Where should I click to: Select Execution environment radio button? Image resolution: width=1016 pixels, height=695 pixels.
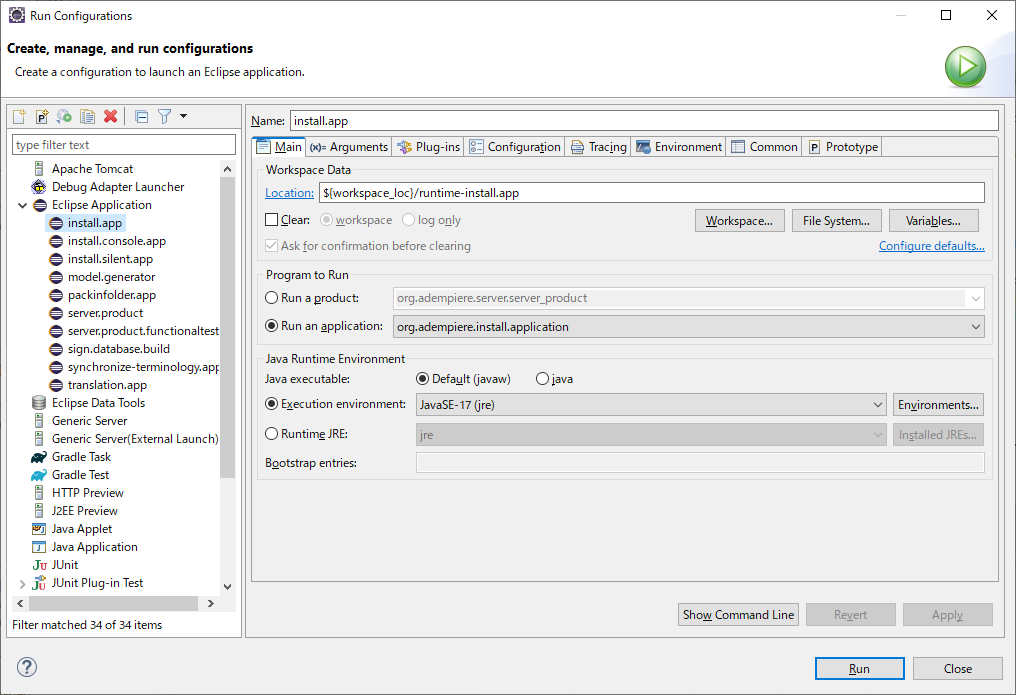(271, 404)
